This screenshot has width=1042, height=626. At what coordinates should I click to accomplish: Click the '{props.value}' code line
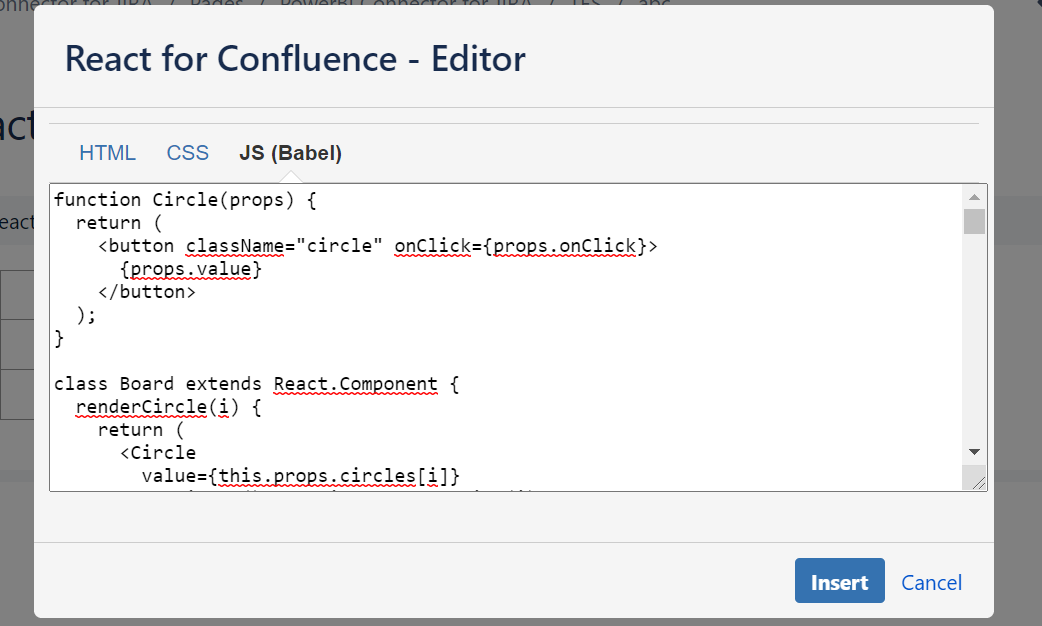point(191,269)
